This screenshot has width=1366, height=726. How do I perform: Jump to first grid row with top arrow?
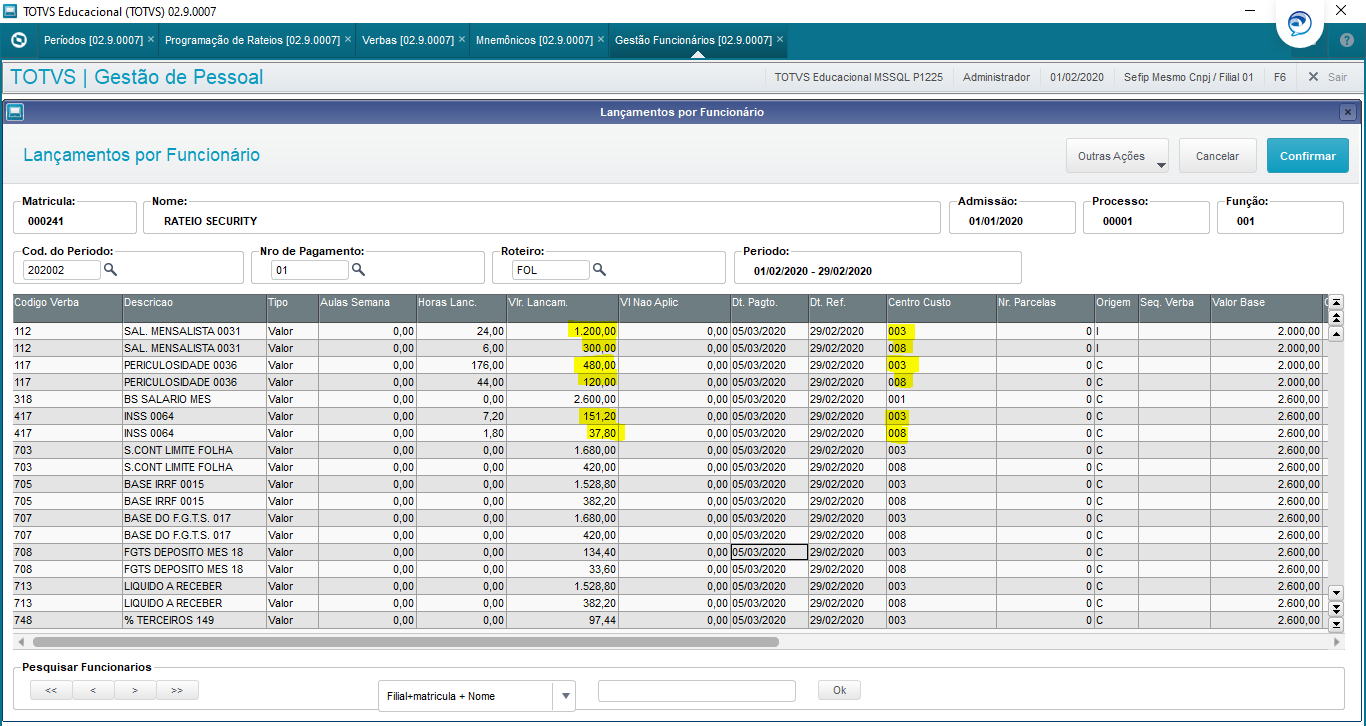click(x=1335, y=304)
